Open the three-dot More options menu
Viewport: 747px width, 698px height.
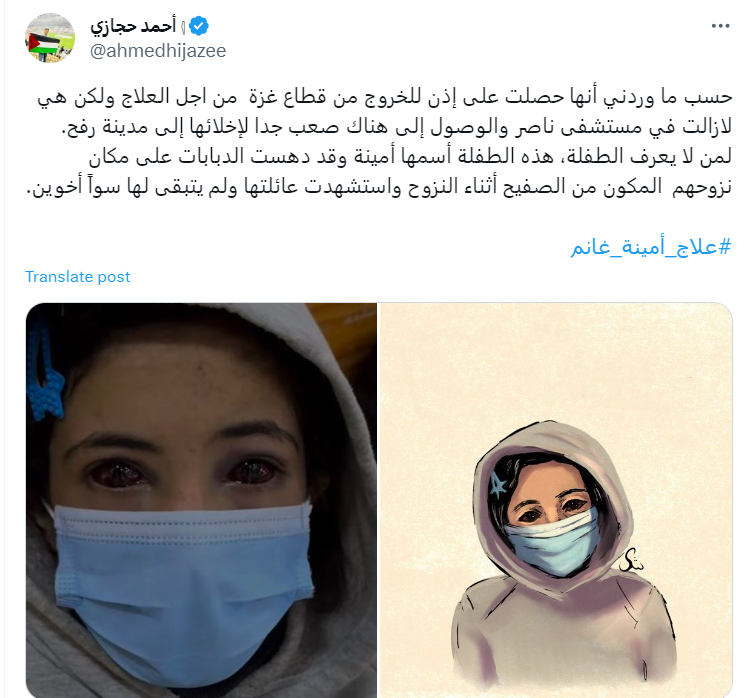(720, 26)
